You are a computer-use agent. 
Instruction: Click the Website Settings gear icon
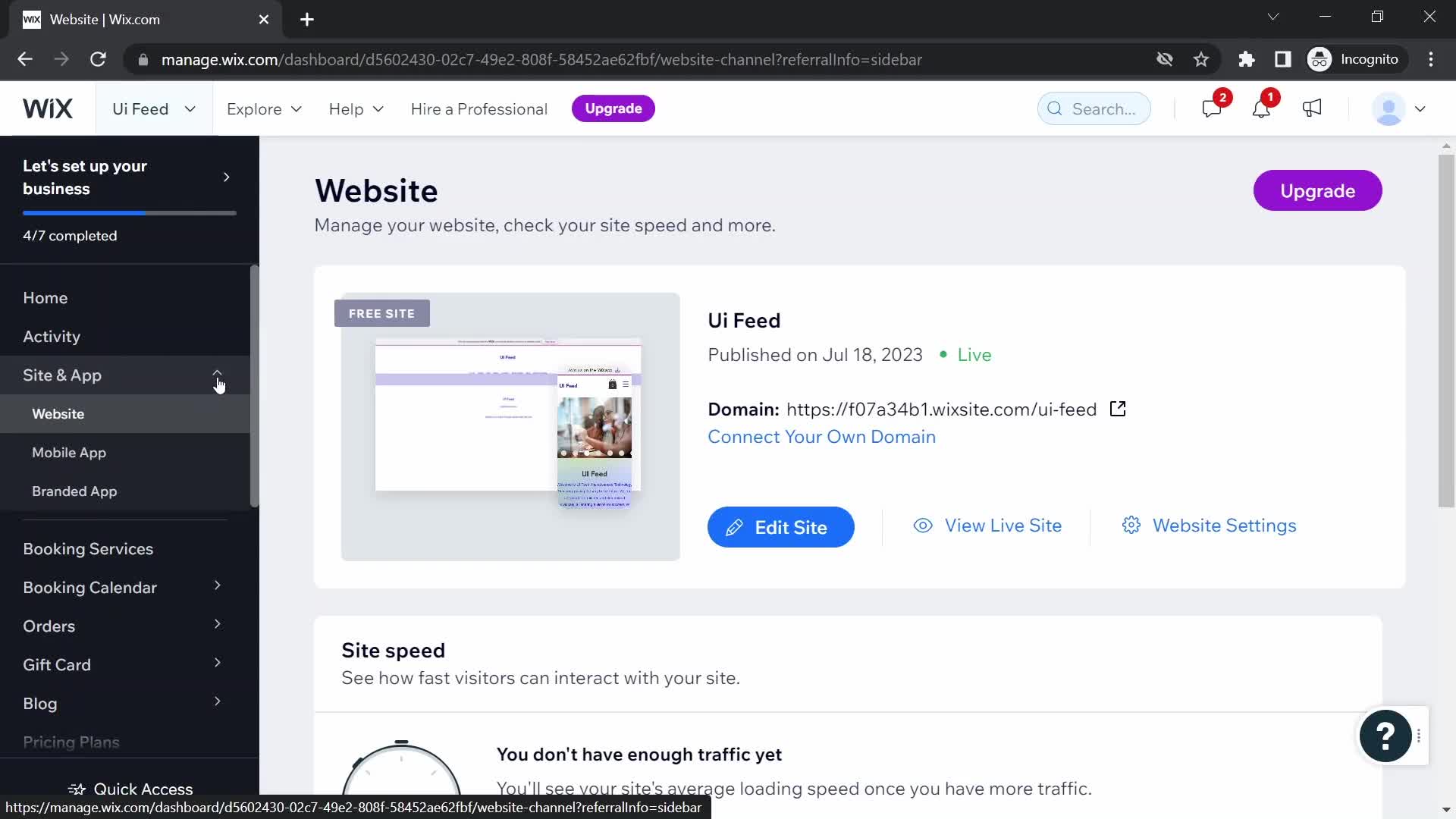pyautogui.click(x=1132, y=525)
